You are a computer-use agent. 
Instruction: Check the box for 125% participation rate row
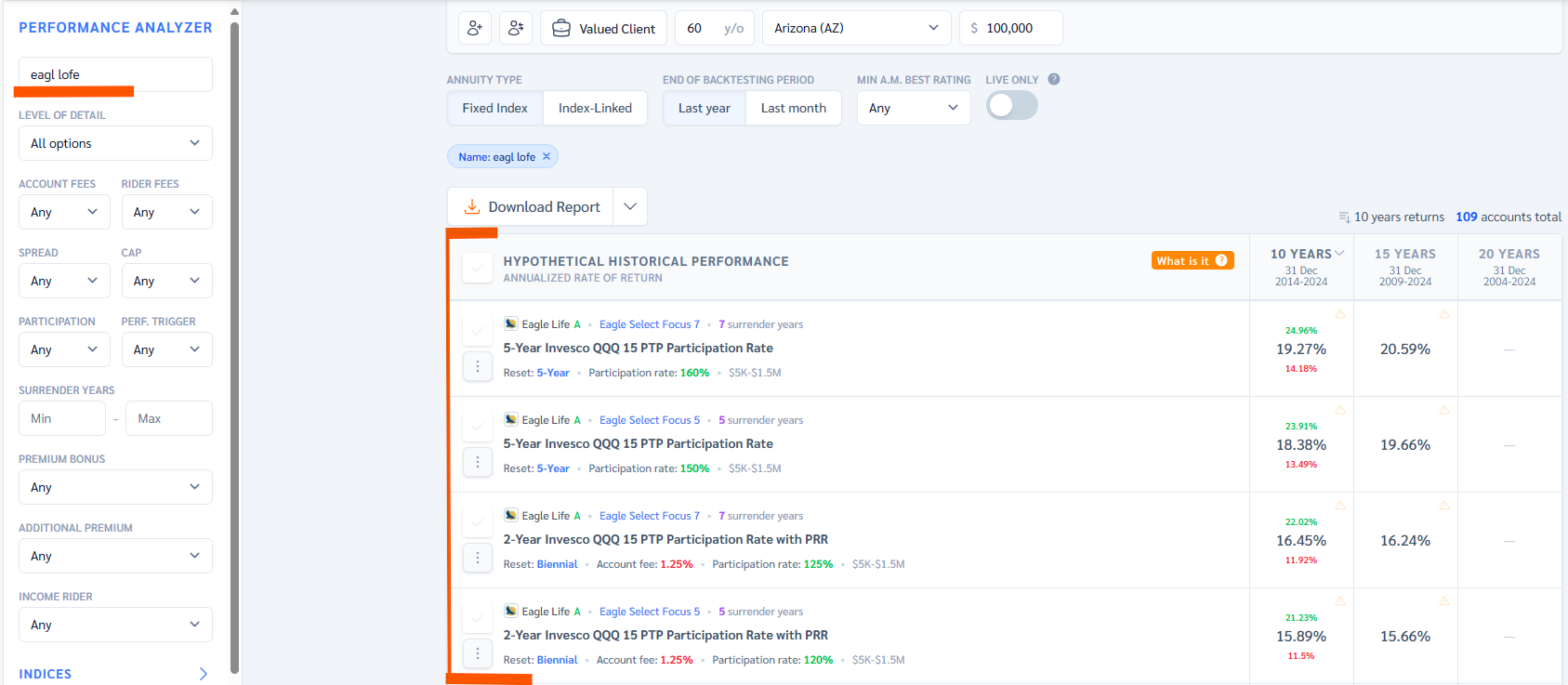478,521
